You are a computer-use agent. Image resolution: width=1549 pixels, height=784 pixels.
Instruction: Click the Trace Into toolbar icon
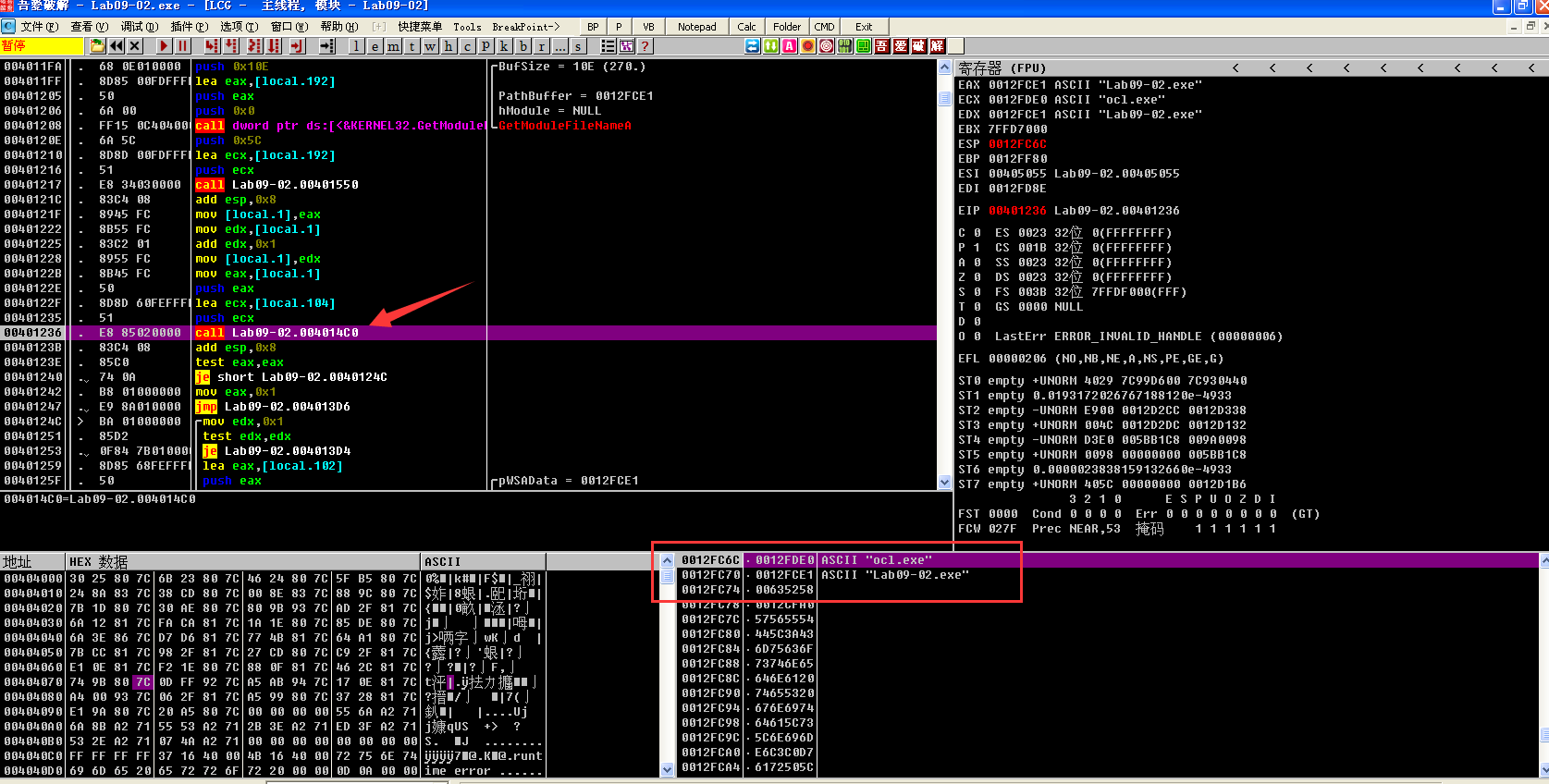pos(254,45)
